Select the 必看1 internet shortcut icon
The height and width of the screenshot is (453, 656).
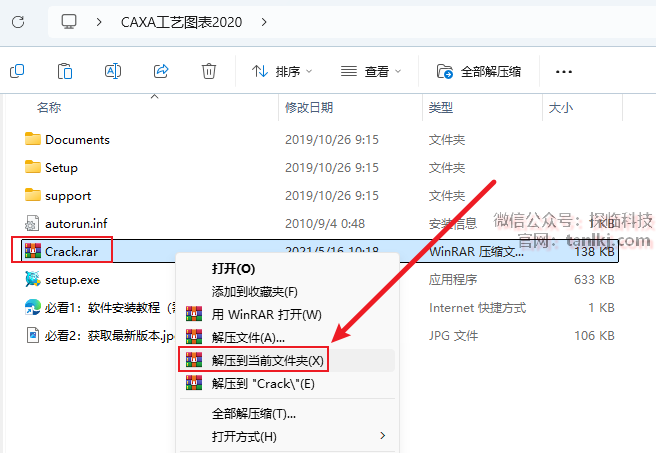pyautogui.click(x=33, y=307)
